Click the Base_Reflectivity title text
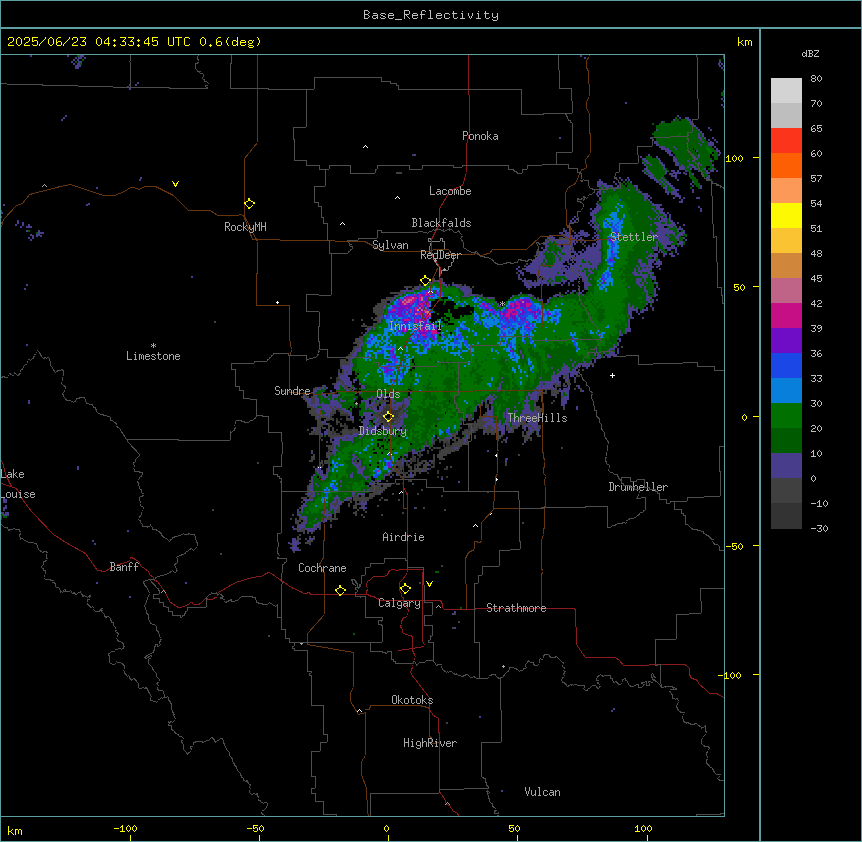The height and width of the screenshot is (842, 862). (x=431, y=15)
